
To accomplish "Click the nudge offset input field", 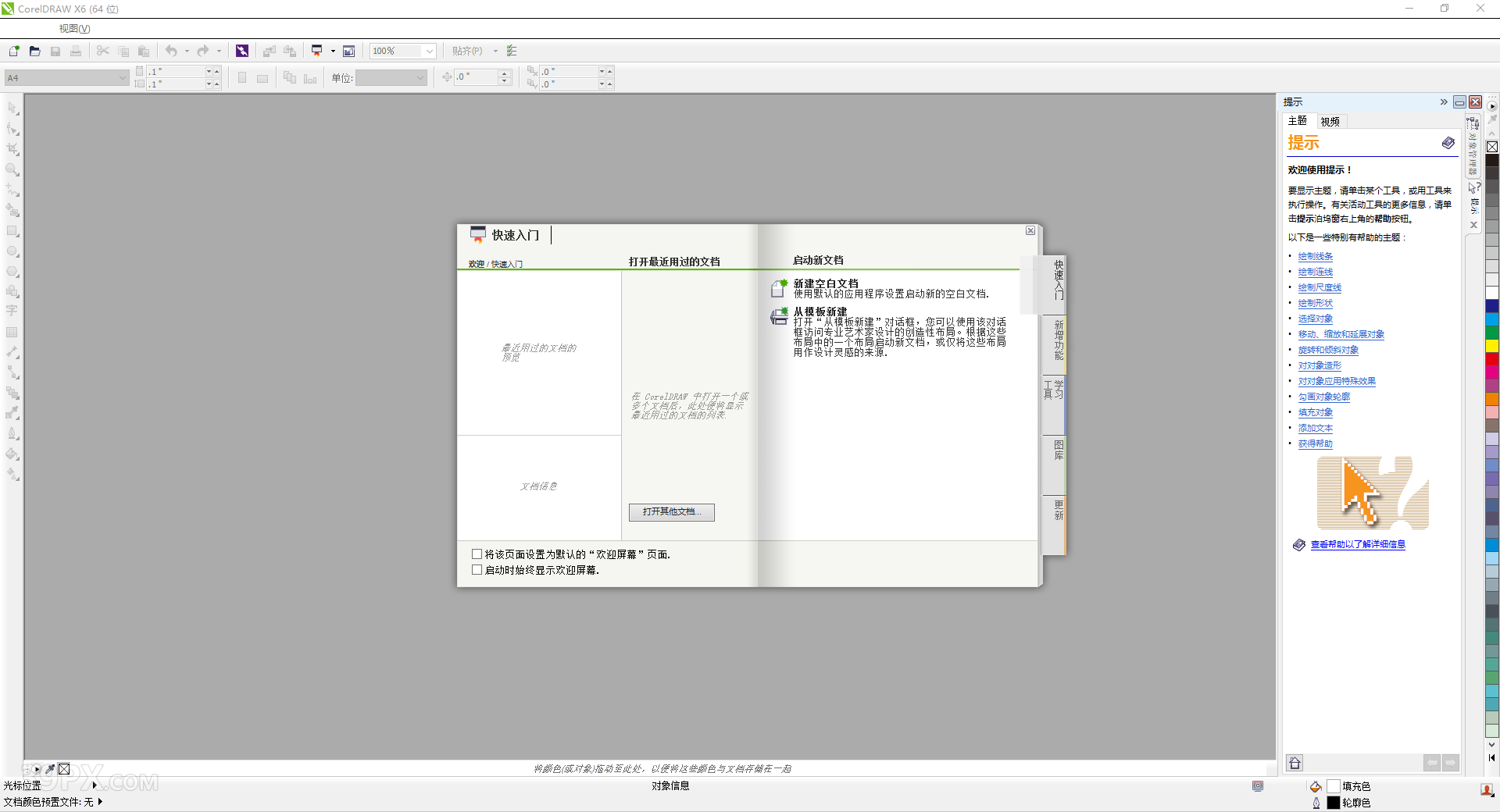I will (477, 77).
